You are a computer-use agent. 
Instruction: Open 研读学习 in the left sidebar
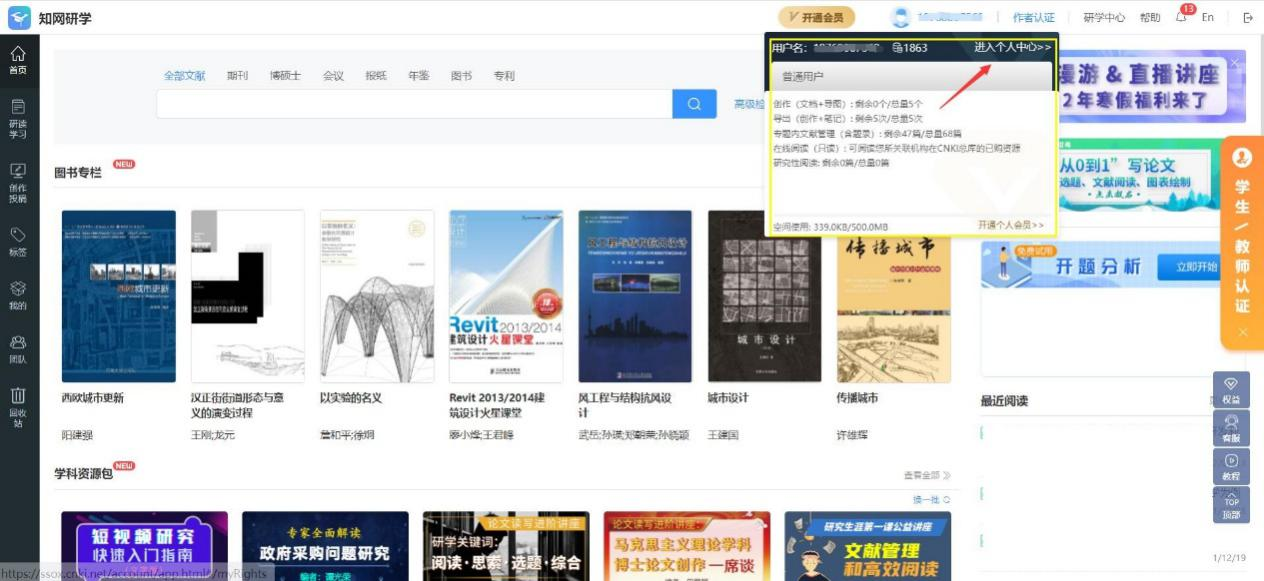[18, 118]
